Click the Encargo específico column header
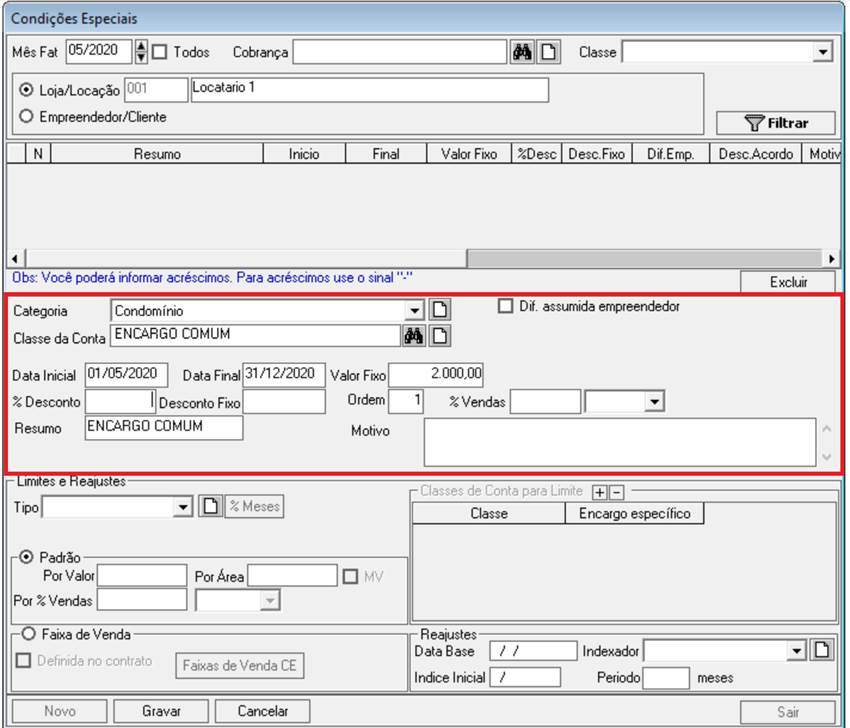The height and width of the screenshot is (728, 850). tap(634, 513)
